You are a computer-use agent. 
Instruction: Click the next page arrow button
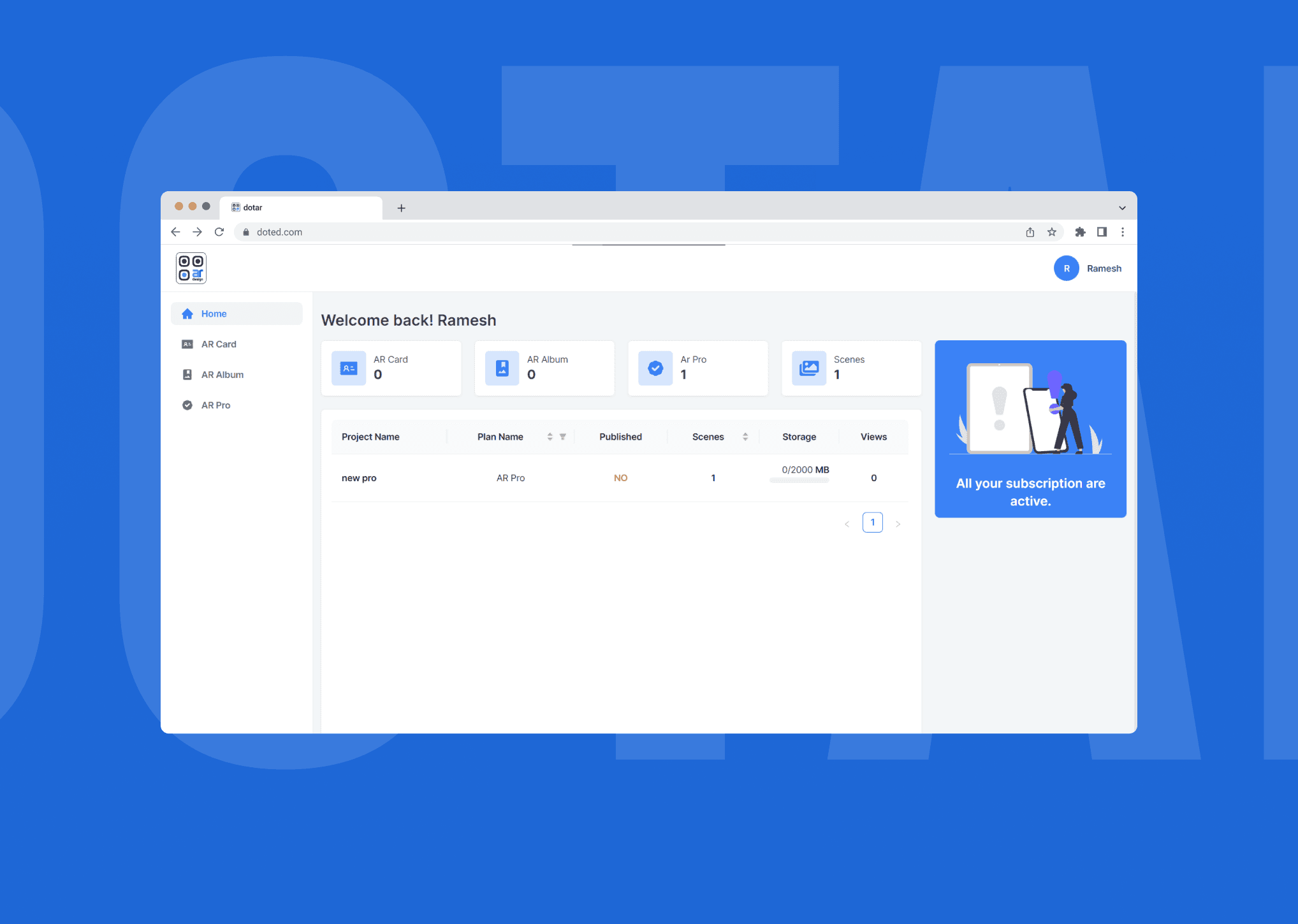[898, 522]
